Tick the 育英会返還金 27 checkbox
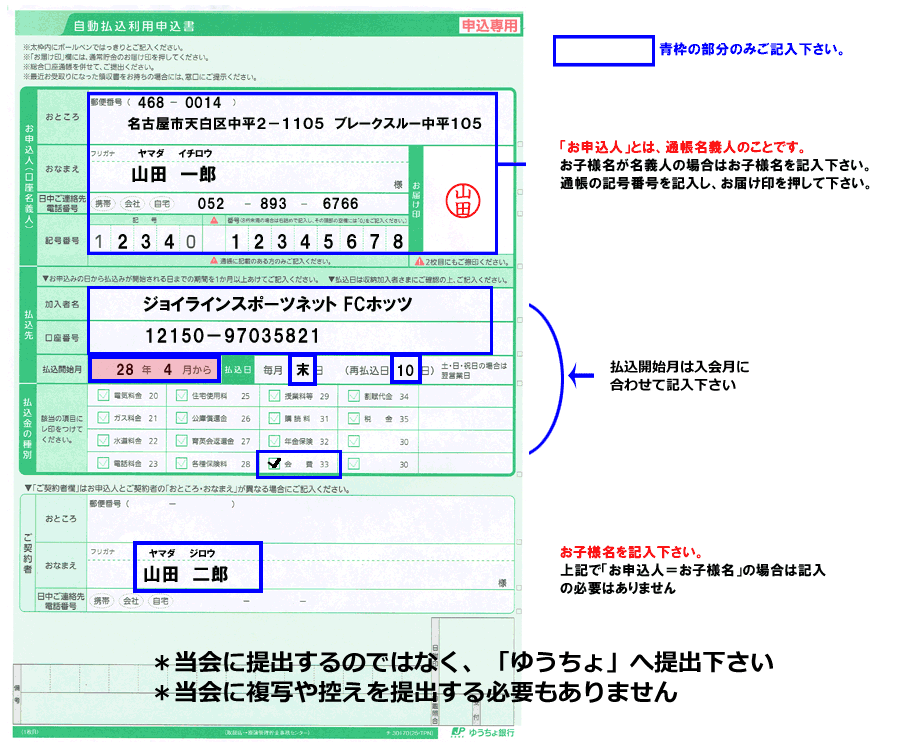 (x=182, y=441)
